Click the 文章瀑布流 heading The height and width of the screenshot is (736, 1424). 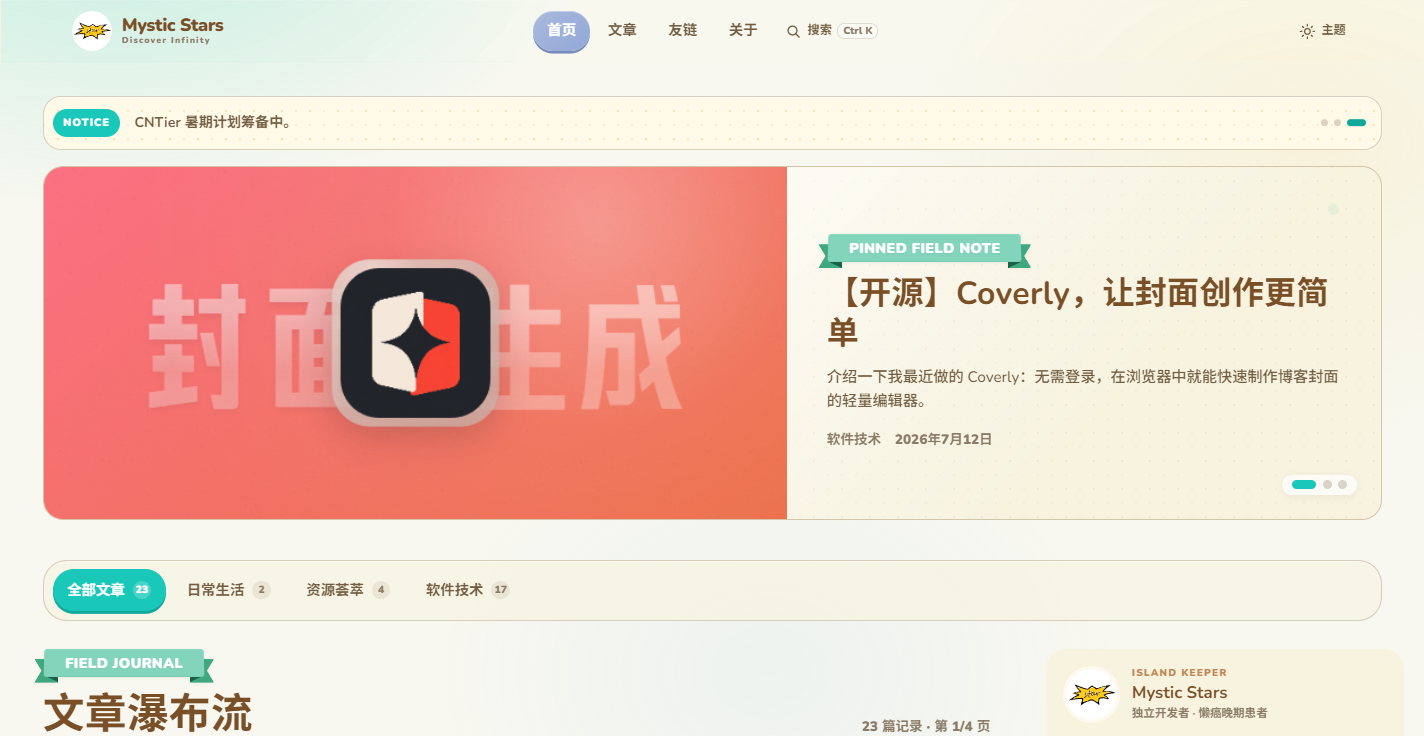[x=148, y=712]
